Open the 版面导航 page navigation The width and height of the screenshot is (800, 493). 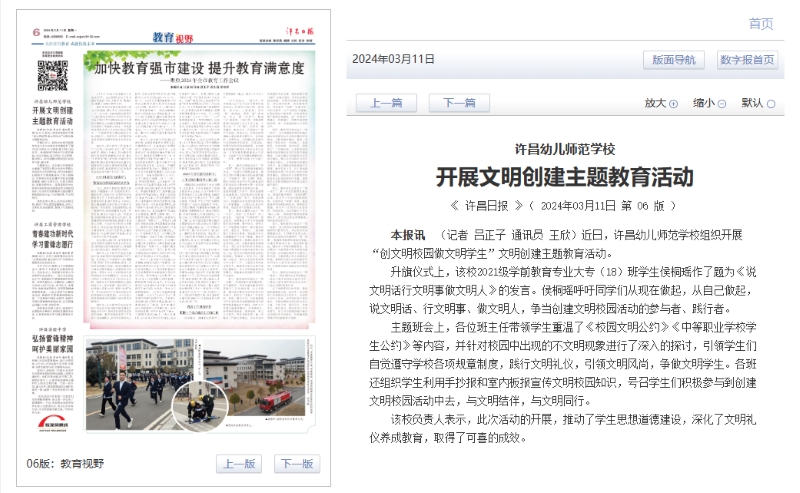pyautogui.click(x=673, y=60)
